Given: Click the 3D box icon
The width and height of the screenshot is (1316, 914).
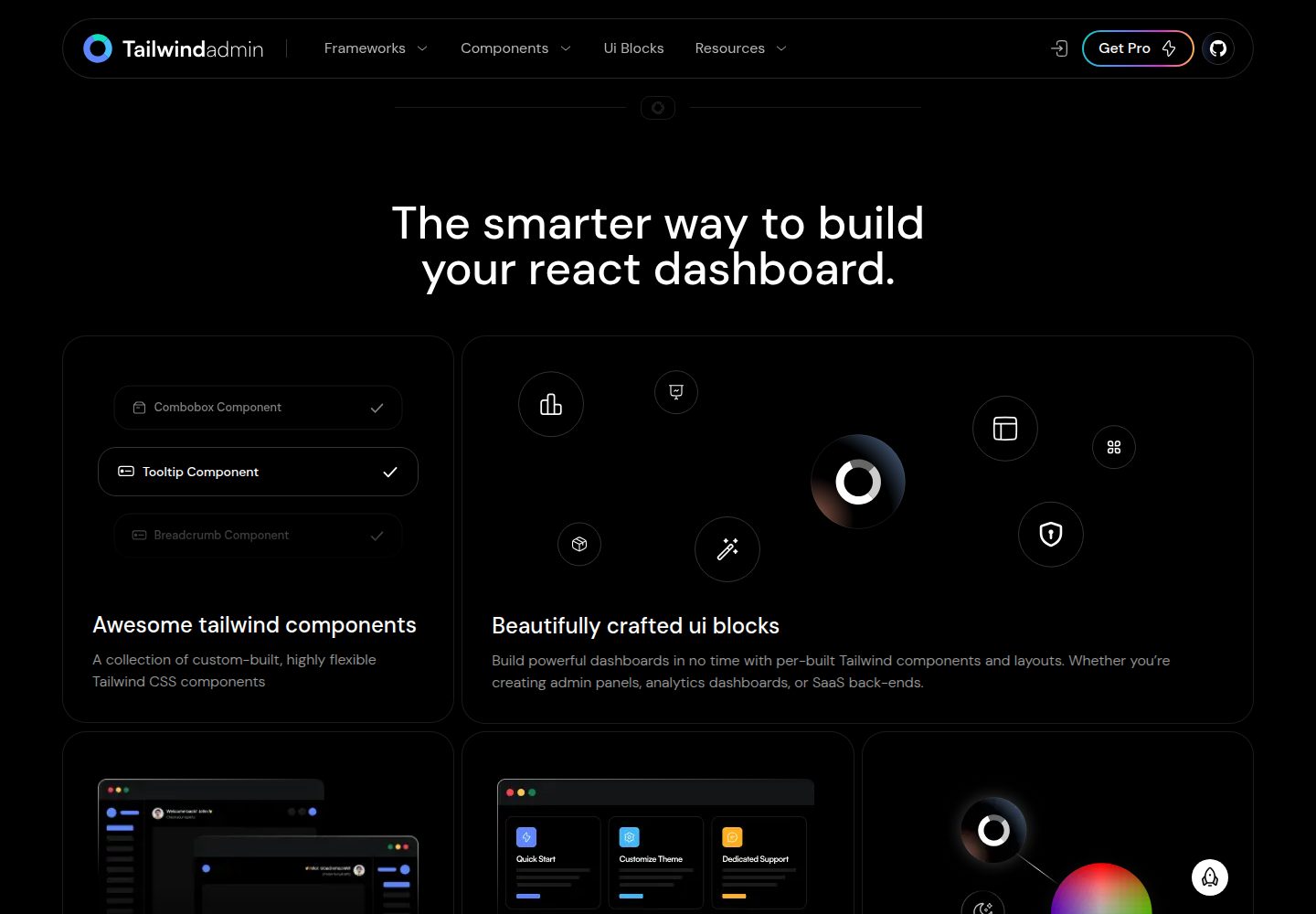Looking at the screenshot, I should [579, 544].
